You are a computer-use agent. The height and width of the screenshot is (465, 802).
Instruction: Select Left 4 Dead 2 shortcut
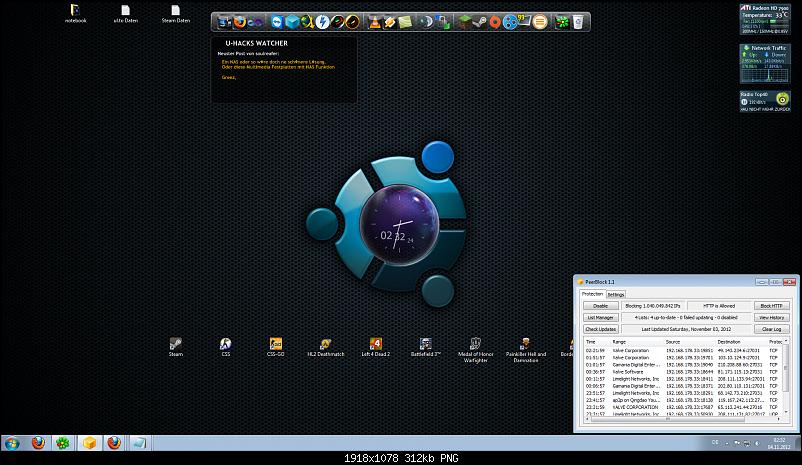375,347
